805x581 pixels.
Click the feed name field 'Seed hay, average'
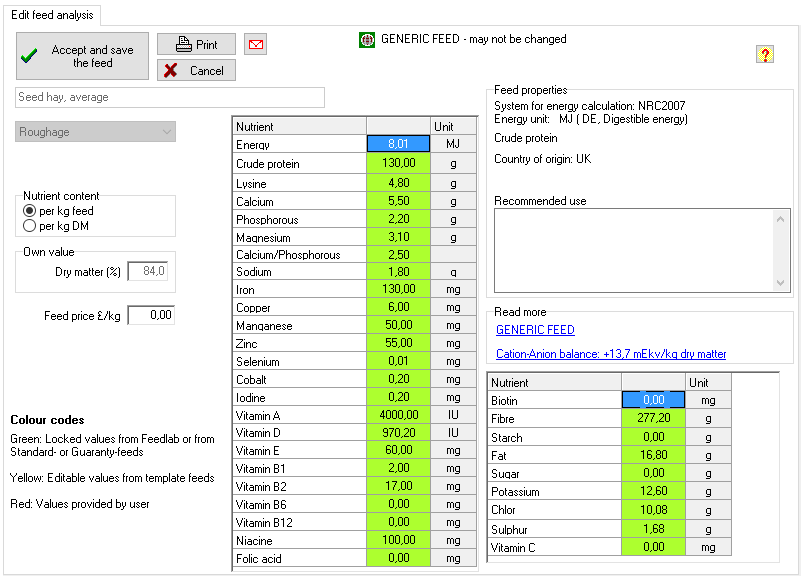pyautogui.click(x=170, y=98)
